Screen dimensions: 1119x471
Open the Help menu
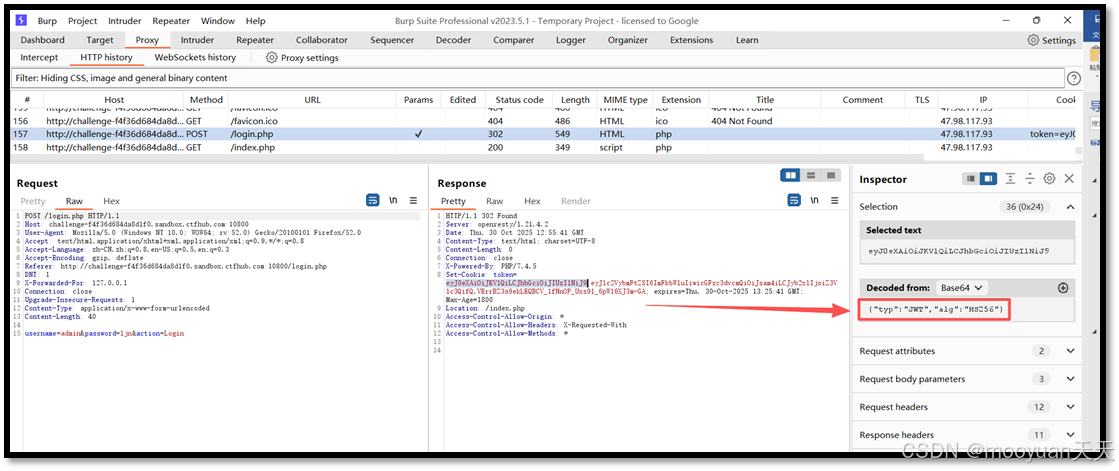click(x=255, y=21)
